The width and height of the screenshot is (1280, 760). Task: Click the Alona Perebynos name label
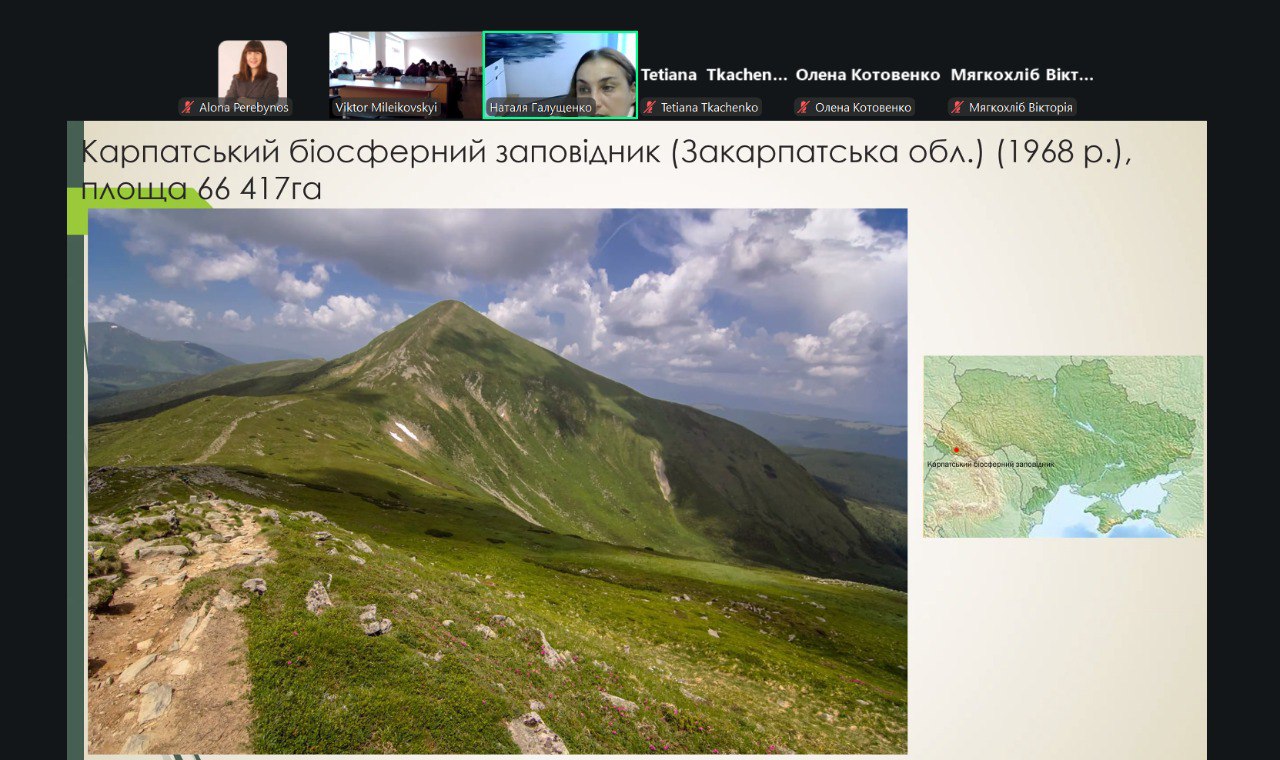tap(243, 107)
